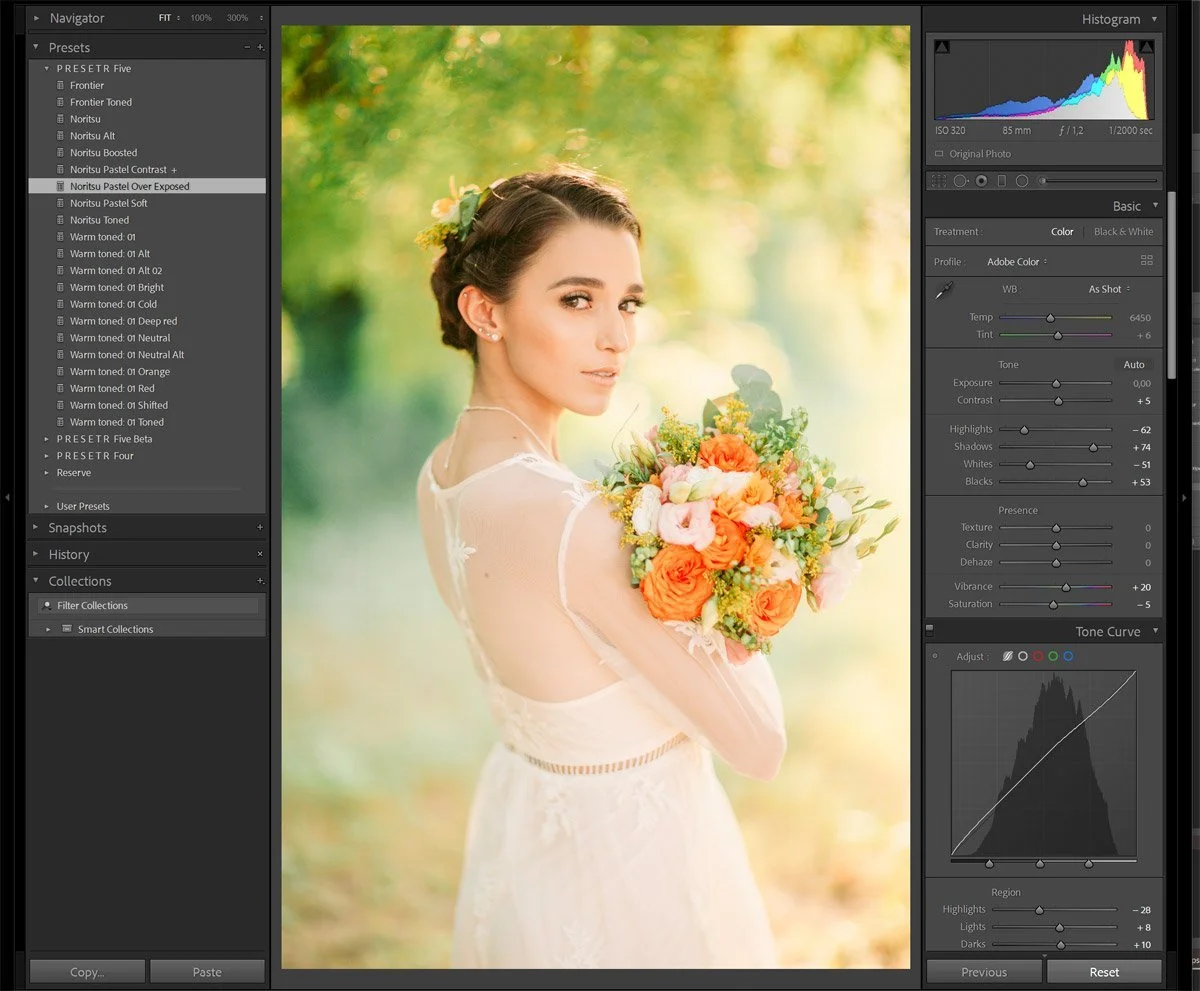1200x991 pixels.
Task: Toggle the Tone Curve panel switch
Action: coord(929,631)
